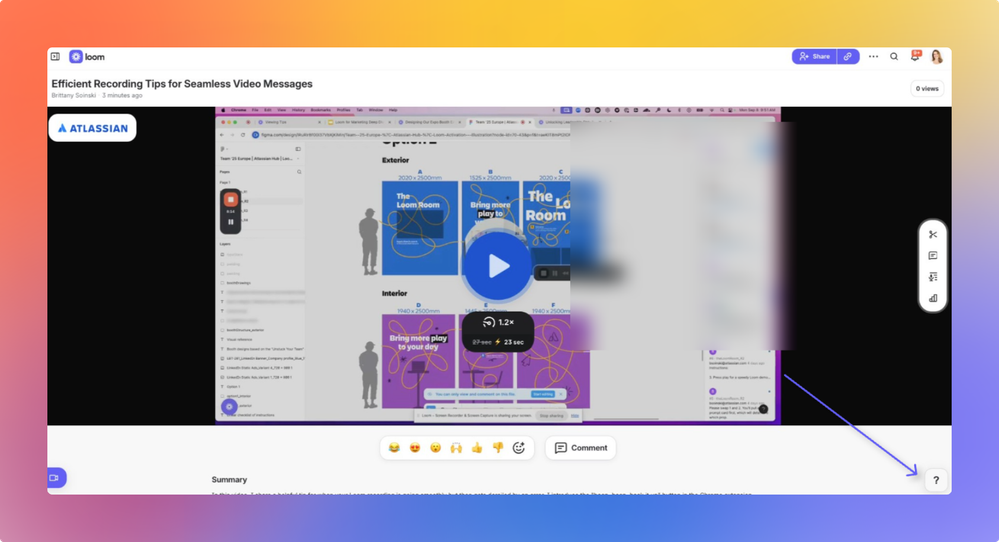The image size is (999, 542).
Task: Open the transcript panel icon
Action: pos(933,255)
